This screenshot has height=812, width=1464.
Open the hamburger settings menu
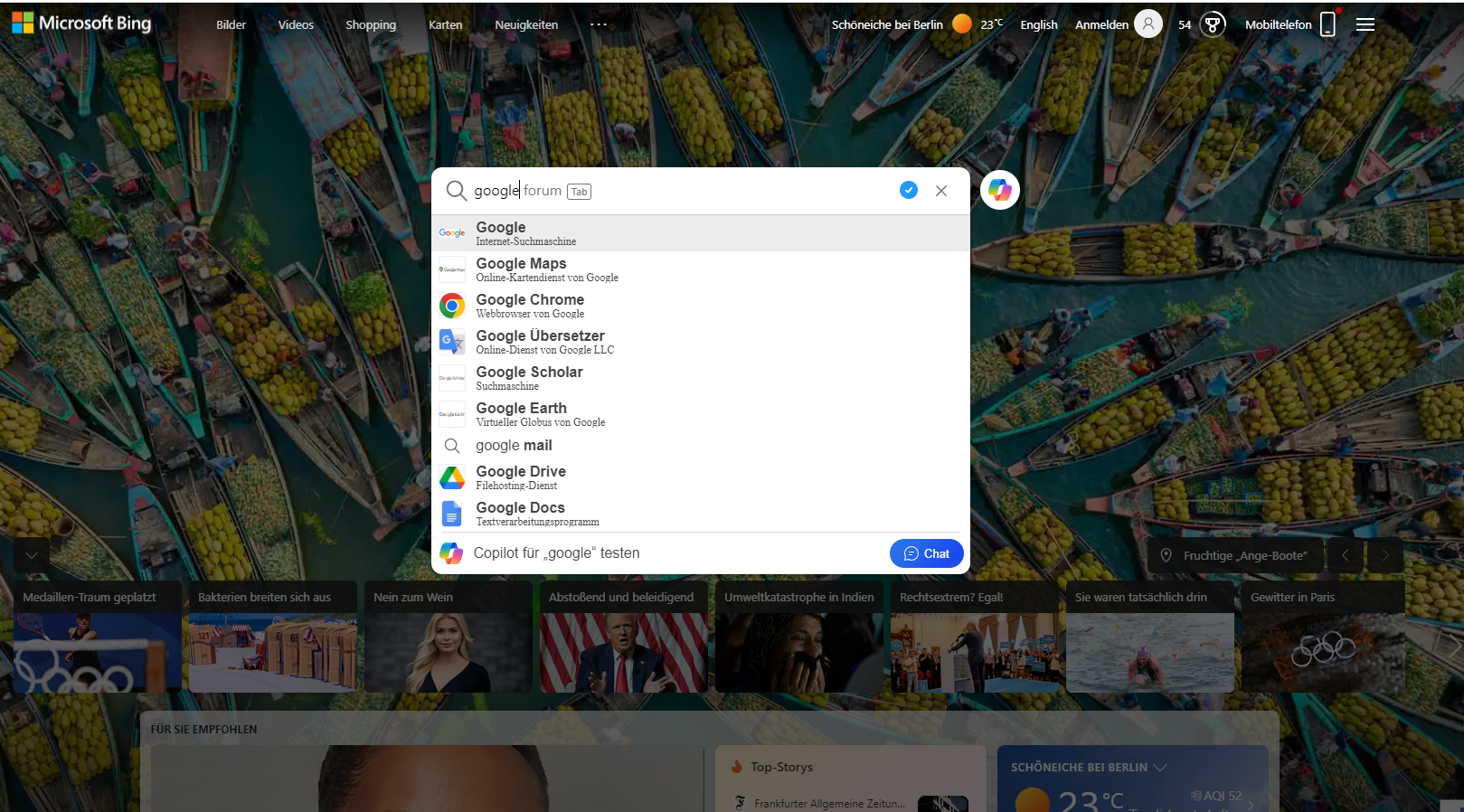click(1365, 25)
